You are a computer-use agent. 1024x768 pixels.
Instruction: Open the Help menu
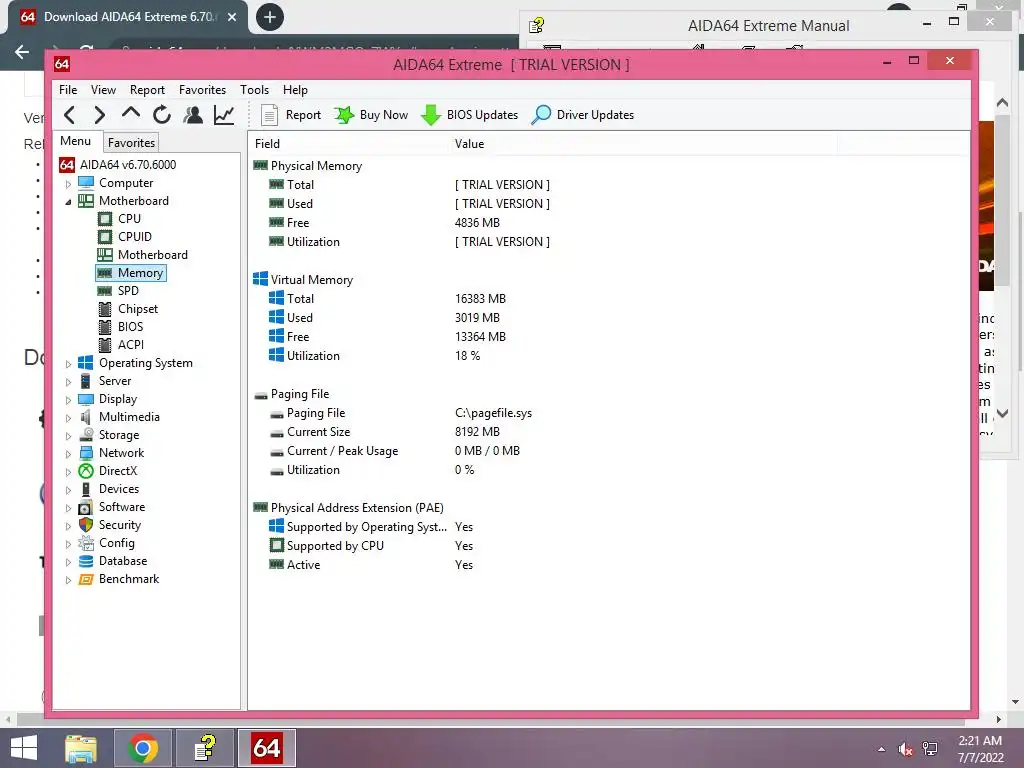pos(295,89)
